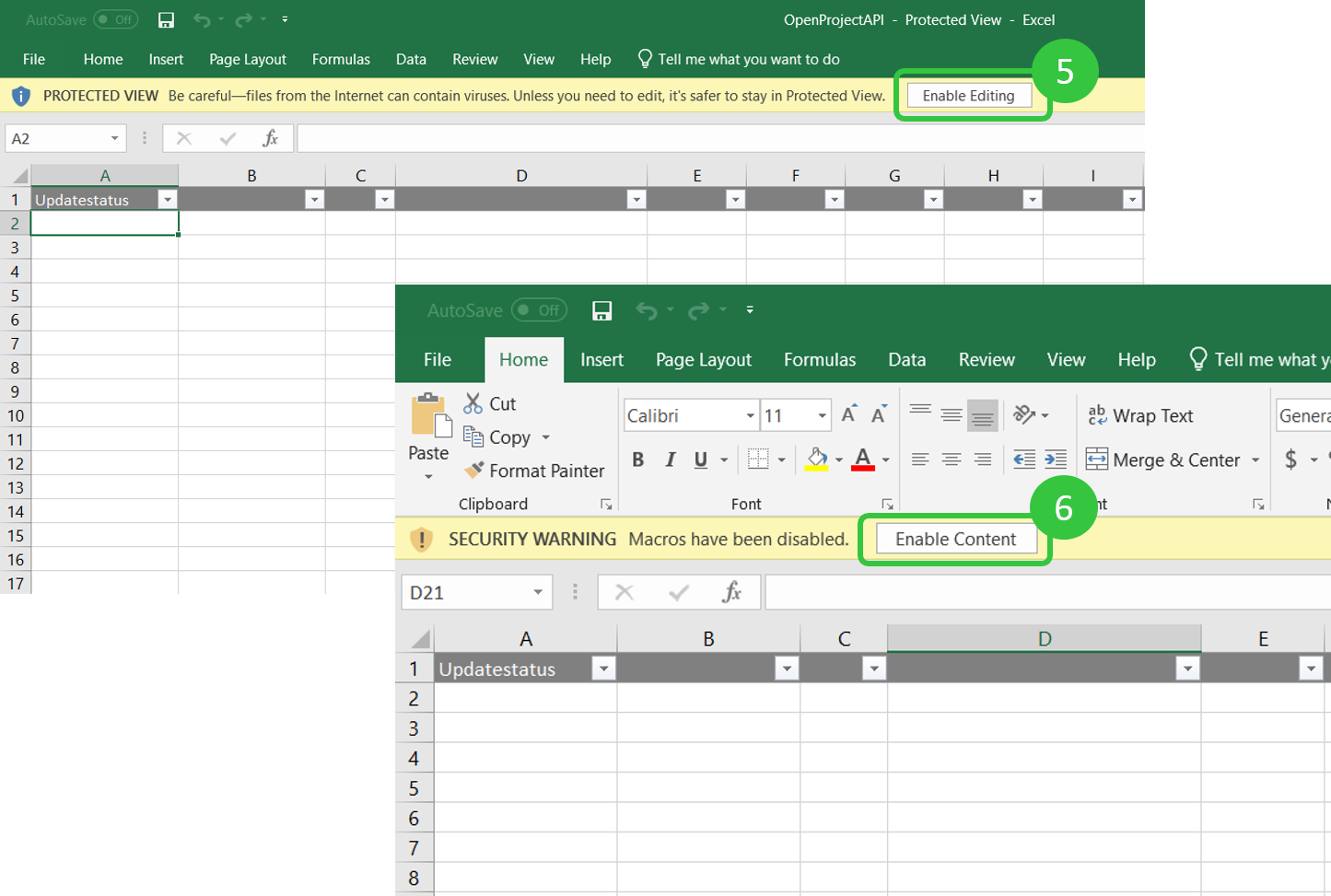Toggle Italic formatting

670,460
